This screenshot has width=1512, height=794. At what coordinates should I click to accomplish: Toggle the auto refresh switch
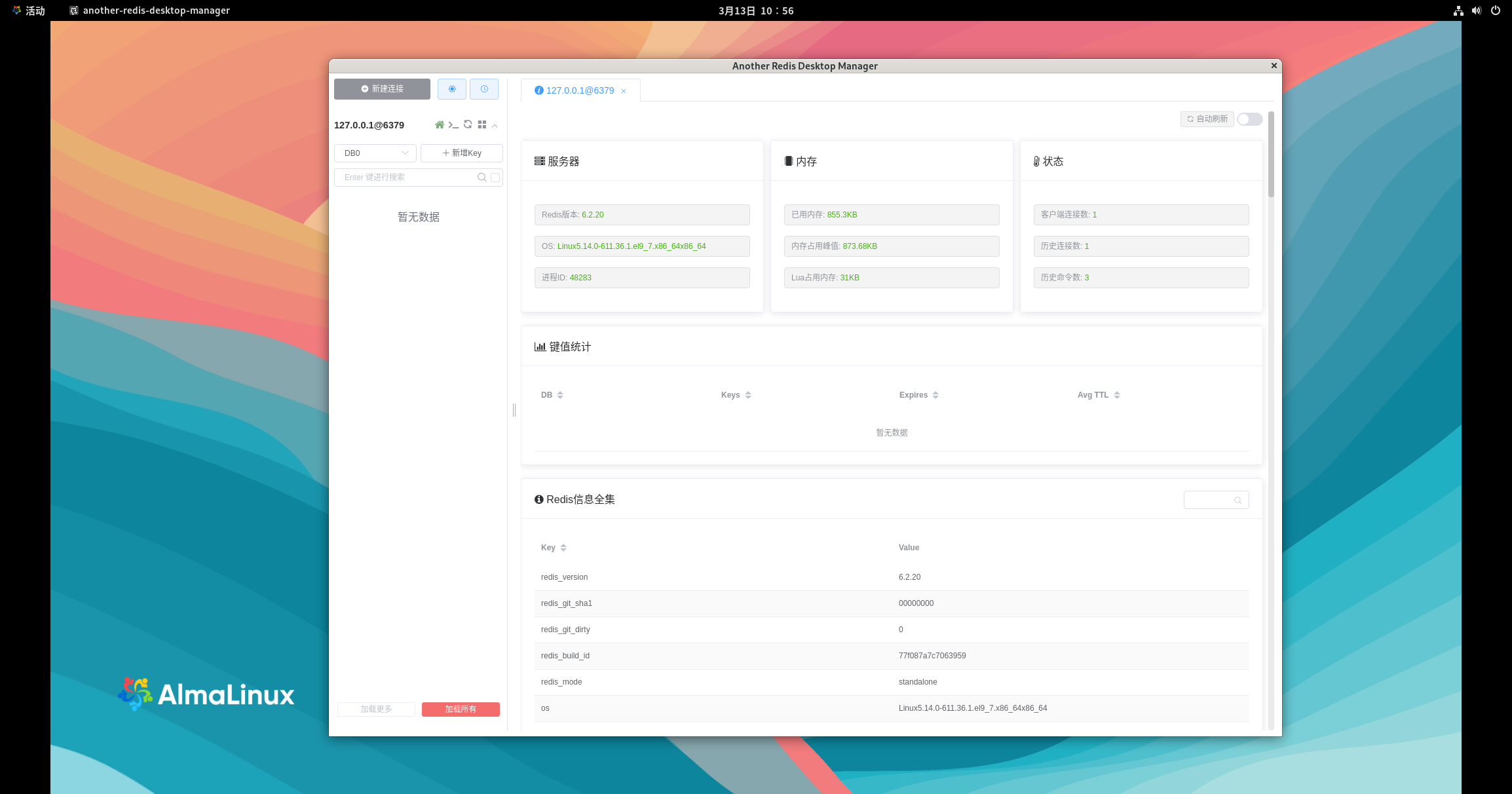tap(1249, 119)
